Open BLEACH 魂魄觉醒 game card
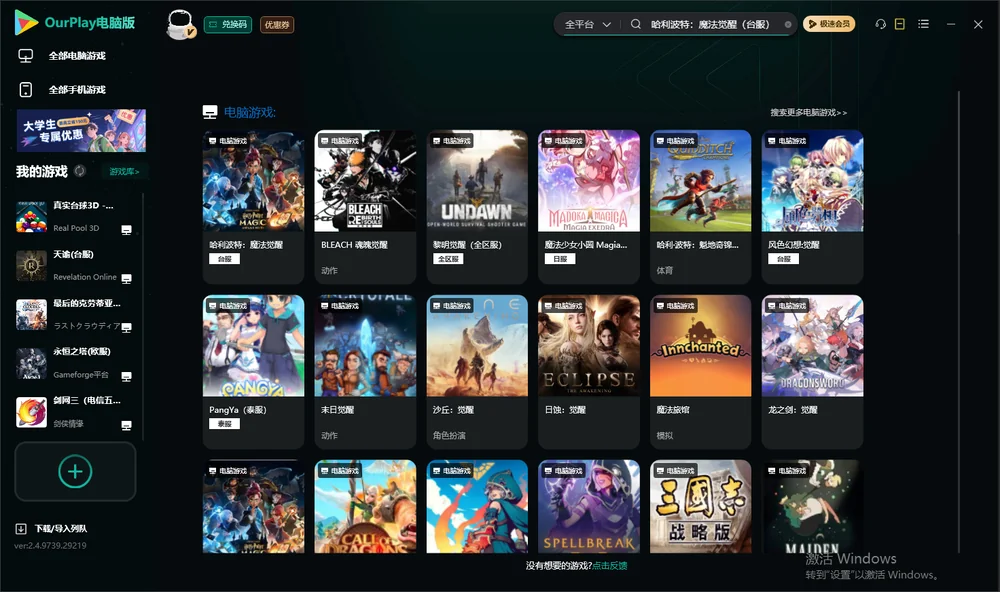This screenshot has width=1000, height=592. point(365,207)
